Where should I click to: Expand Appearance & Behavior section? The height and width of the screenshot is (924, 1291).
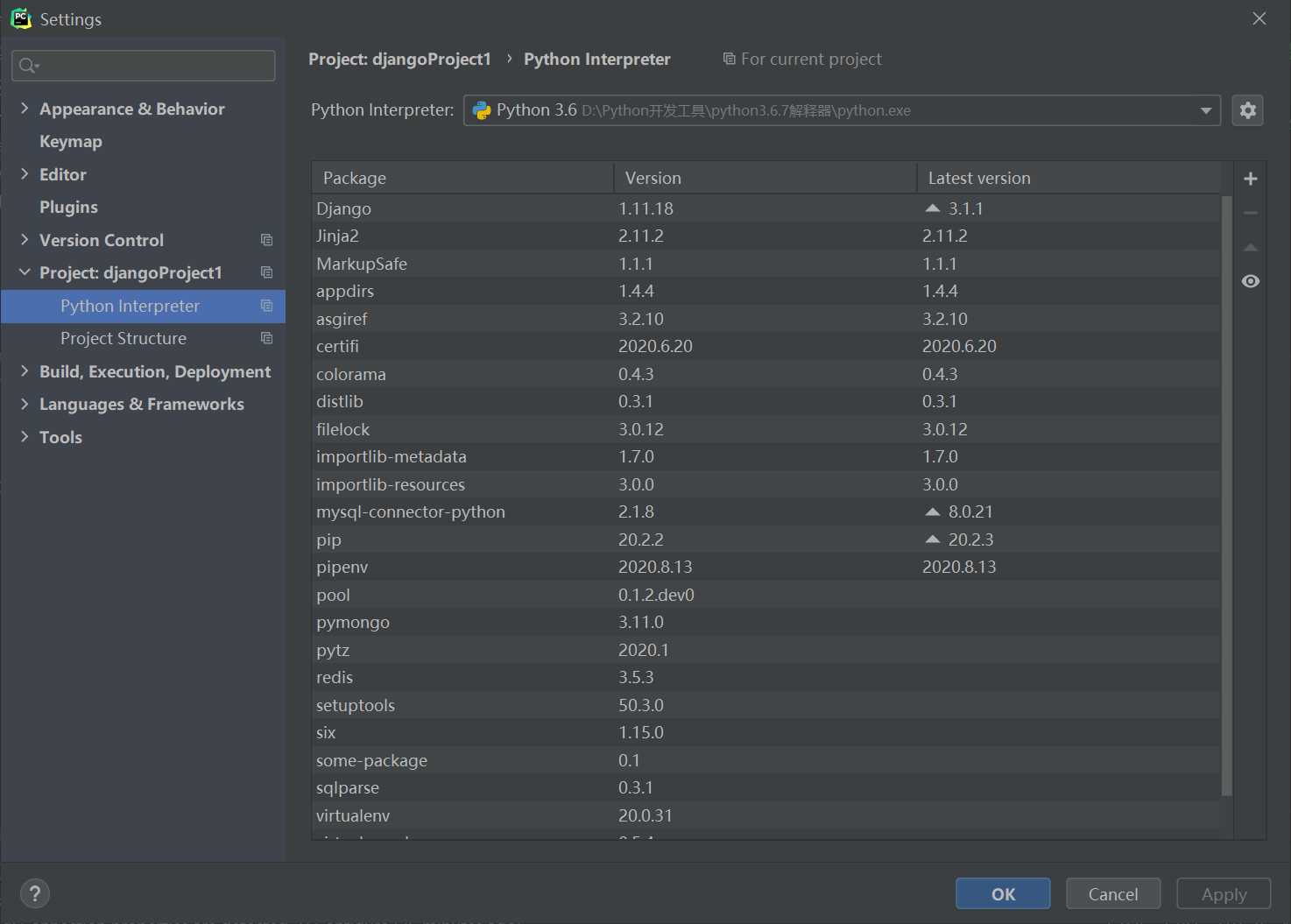coord(25,109)
